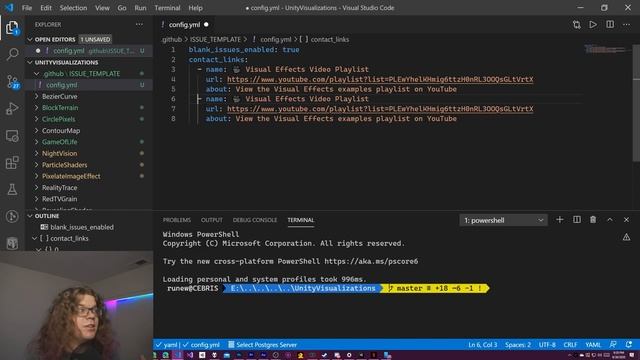
Task: Click the terminal warning triangle icon
Action: coord(627,237)
